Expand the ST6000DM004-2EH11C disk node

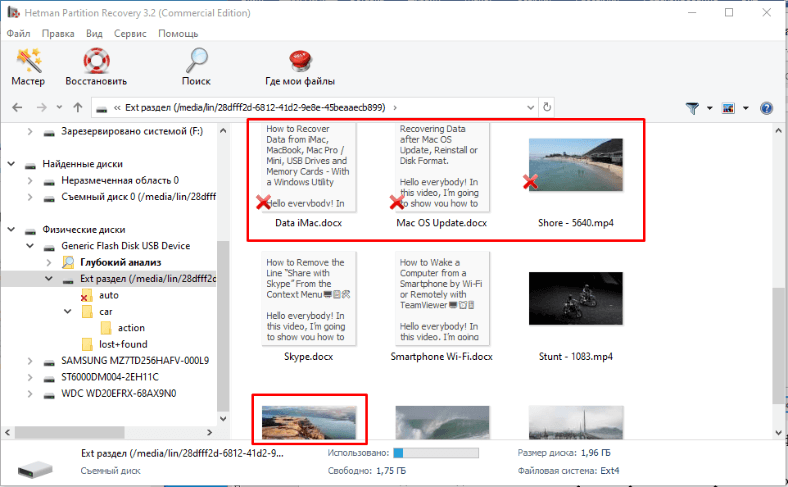pos(30,377)
